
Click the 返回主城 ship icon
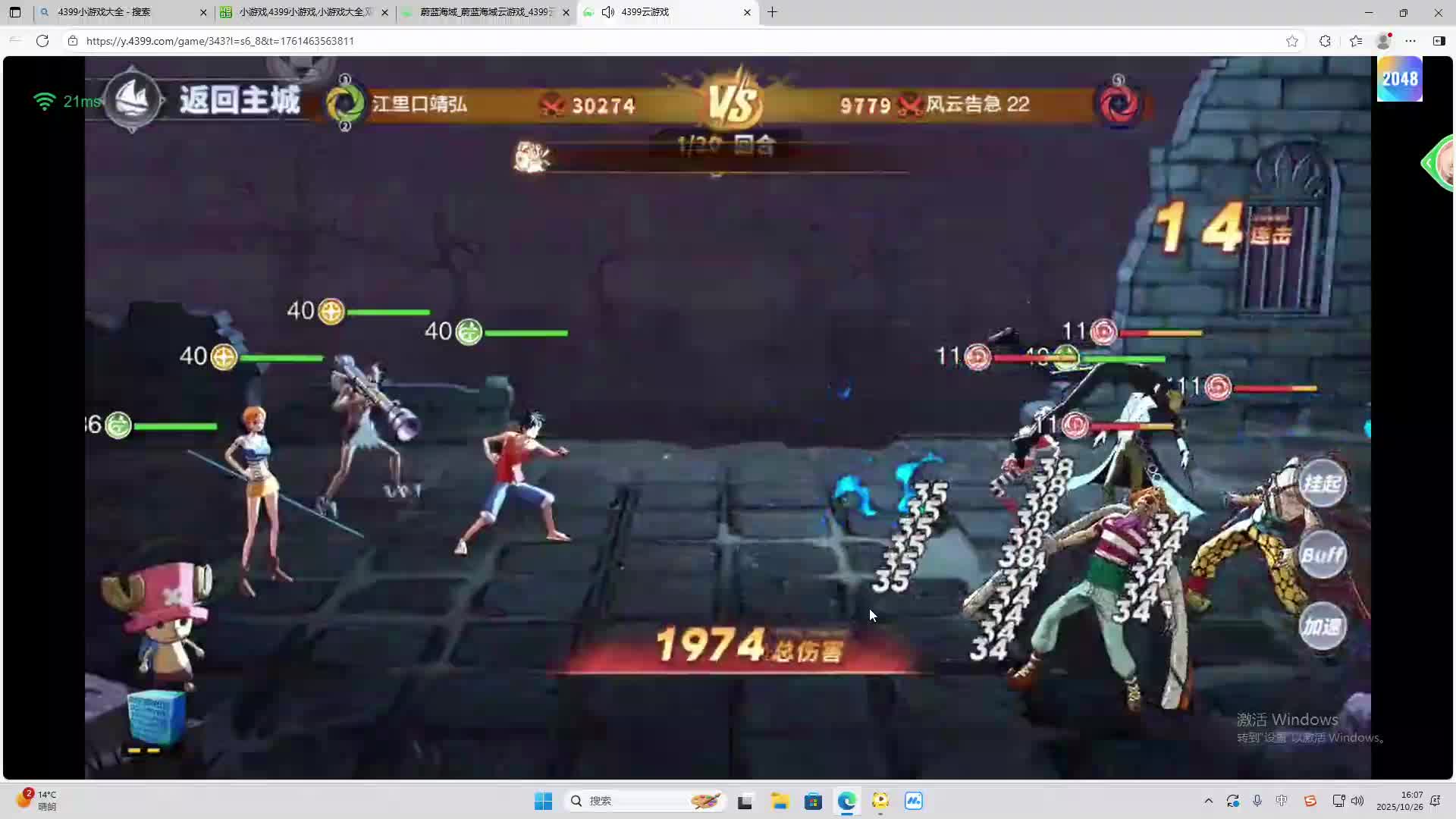click(133, 100)
